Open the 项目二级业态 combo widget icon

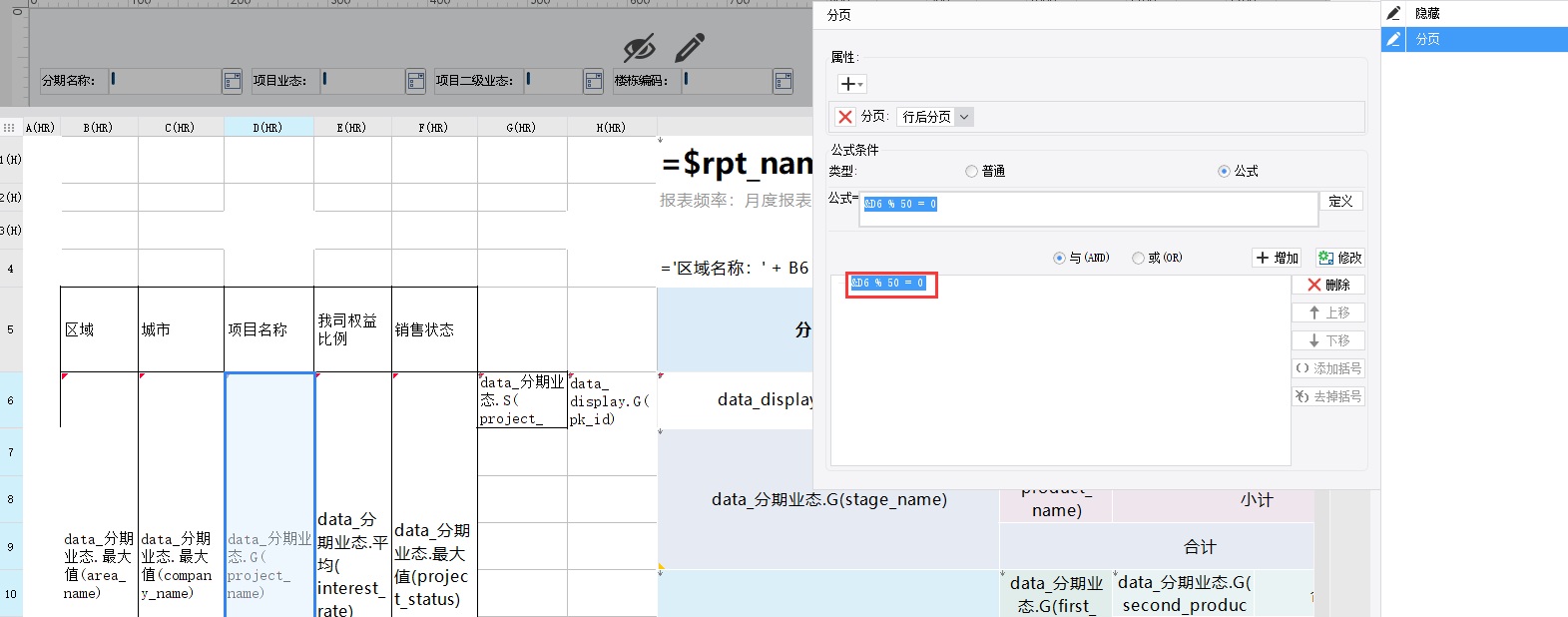[x=594, y=81]
